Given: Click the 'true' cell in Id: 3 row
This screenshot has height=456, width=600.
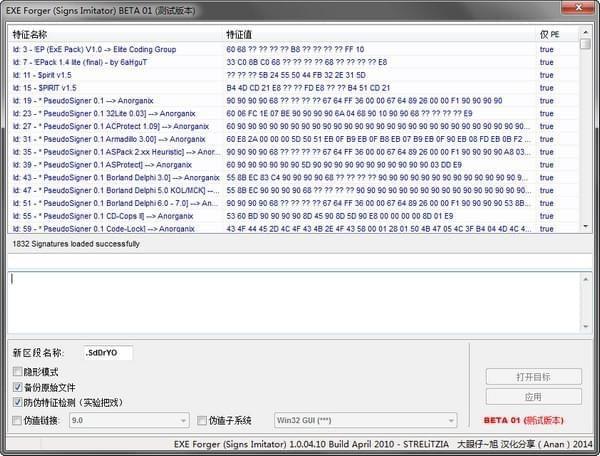Looking at the screenshot, I should [x=546, y=49].
